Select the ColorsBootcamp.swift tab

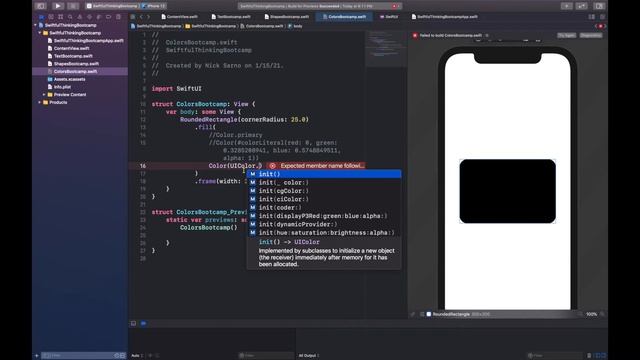pos(344,17)
